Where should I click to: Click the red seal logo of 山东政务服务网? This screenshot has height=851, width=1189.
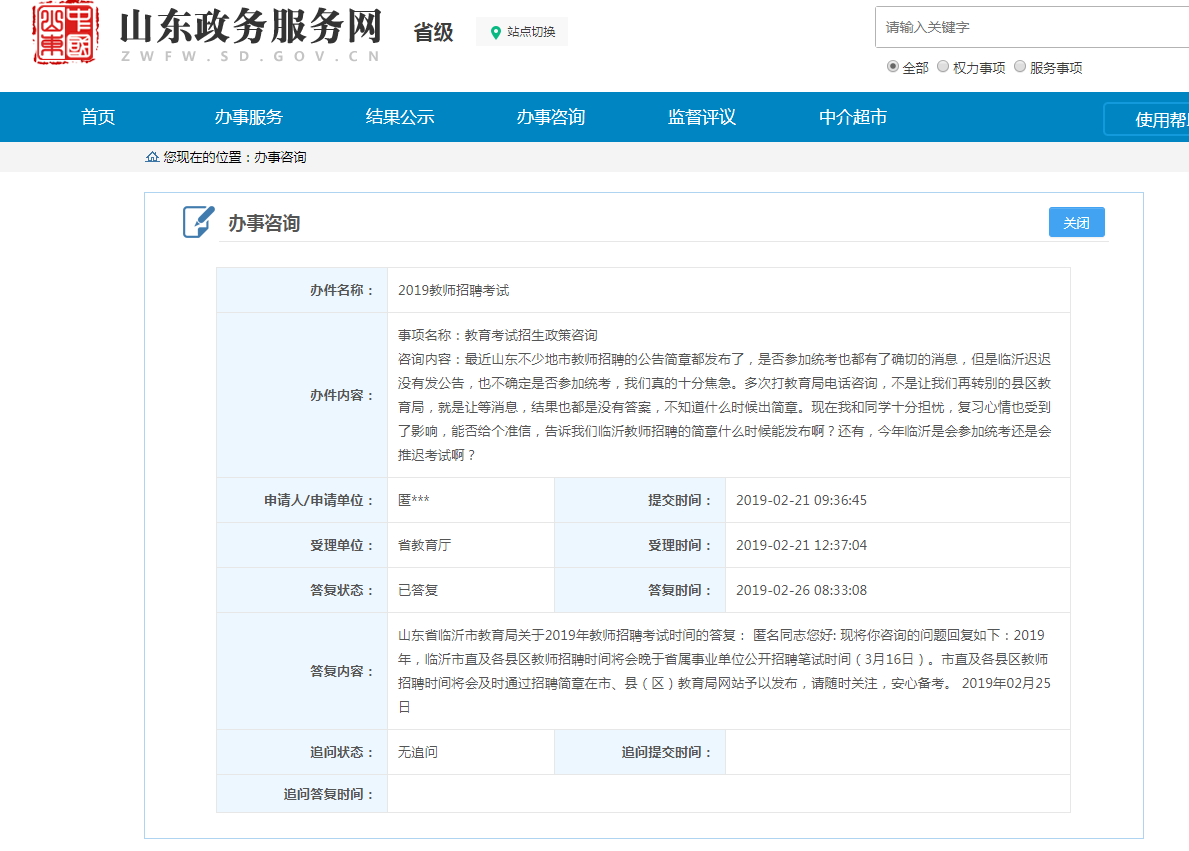[x=65, y=33]
